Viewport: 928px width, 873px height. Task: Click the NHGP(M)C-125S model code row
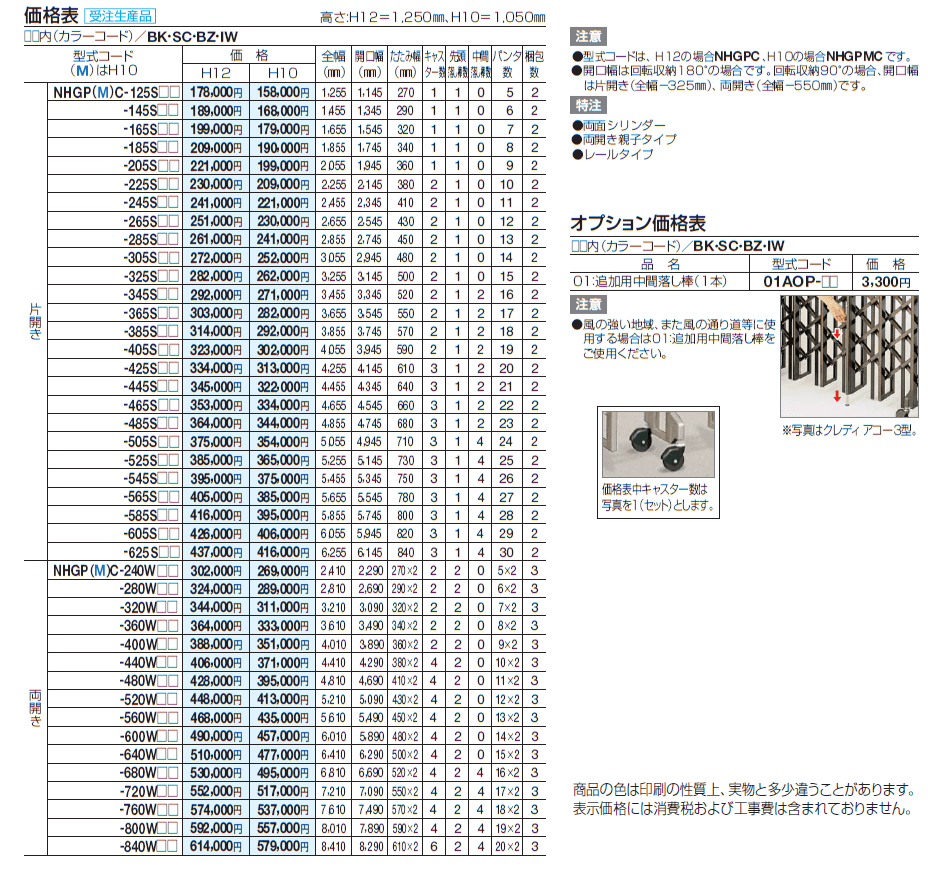click(115, 91)
